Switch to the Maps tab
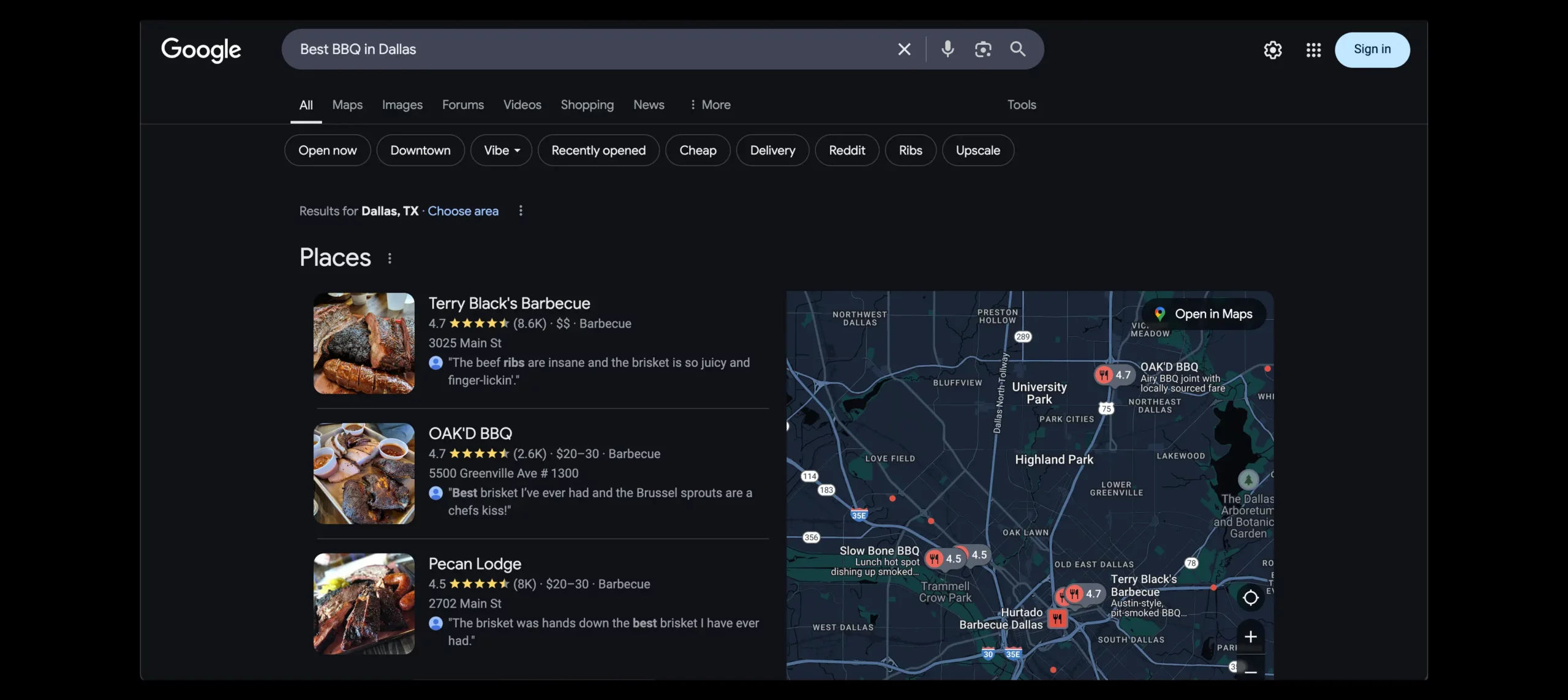Screen dimensions: 1568x700 pyautogui.click(x=347, y=105)
